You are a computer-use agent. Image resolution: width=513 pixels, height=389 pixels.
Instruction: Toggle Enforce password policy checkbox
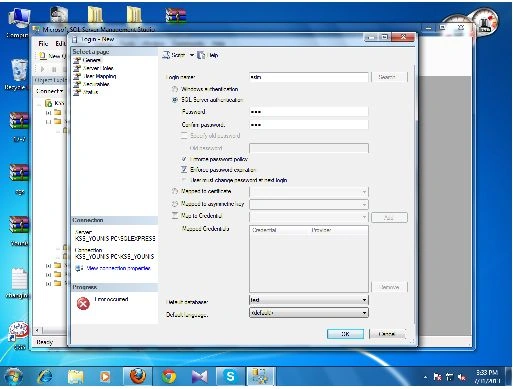[184, 159]
